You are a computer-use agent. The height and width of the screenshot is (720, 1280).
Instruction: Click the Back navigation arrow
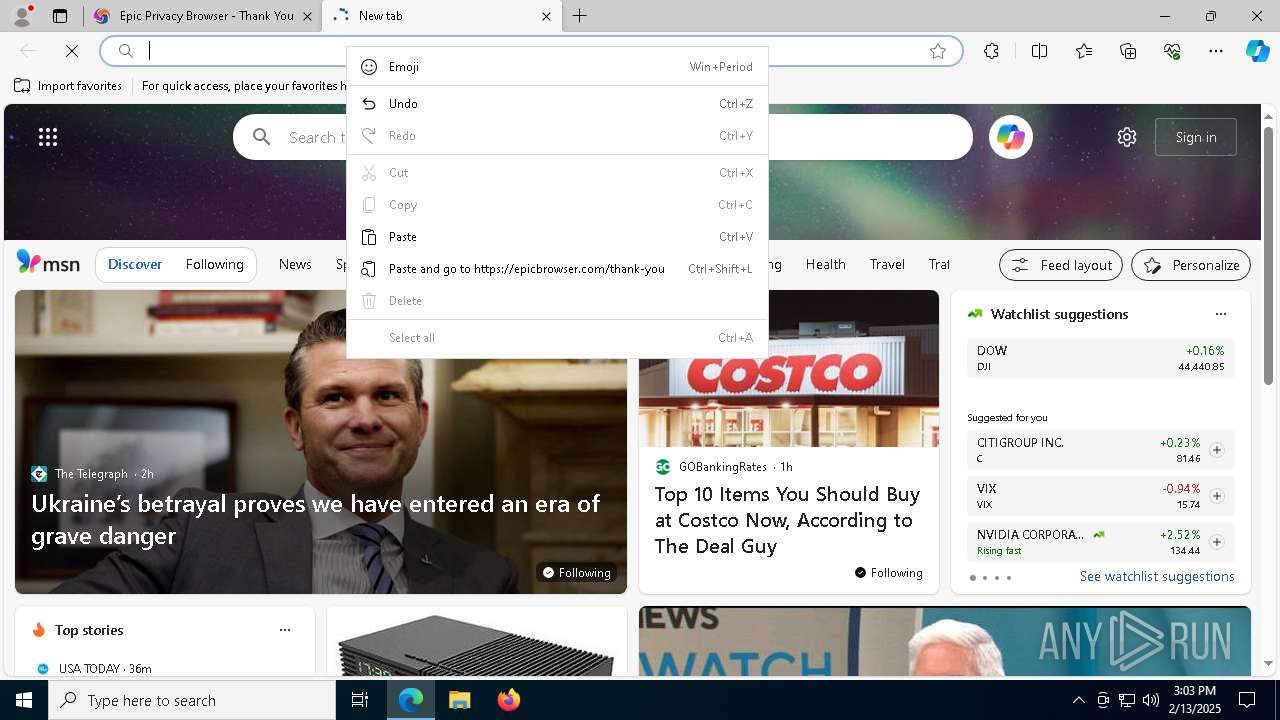[x=28, y=51]
